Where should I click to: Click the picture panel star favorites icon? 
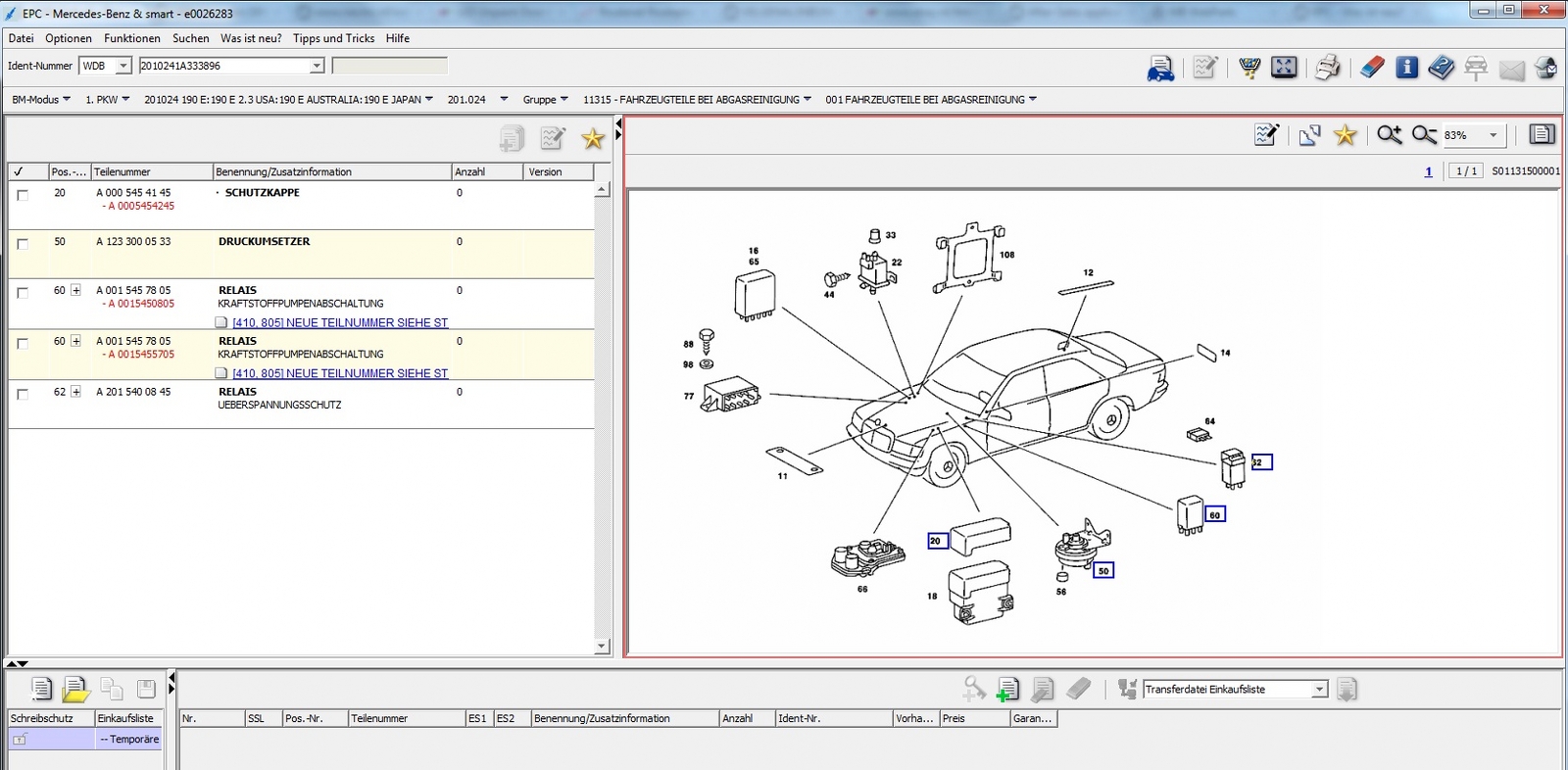1346,134
